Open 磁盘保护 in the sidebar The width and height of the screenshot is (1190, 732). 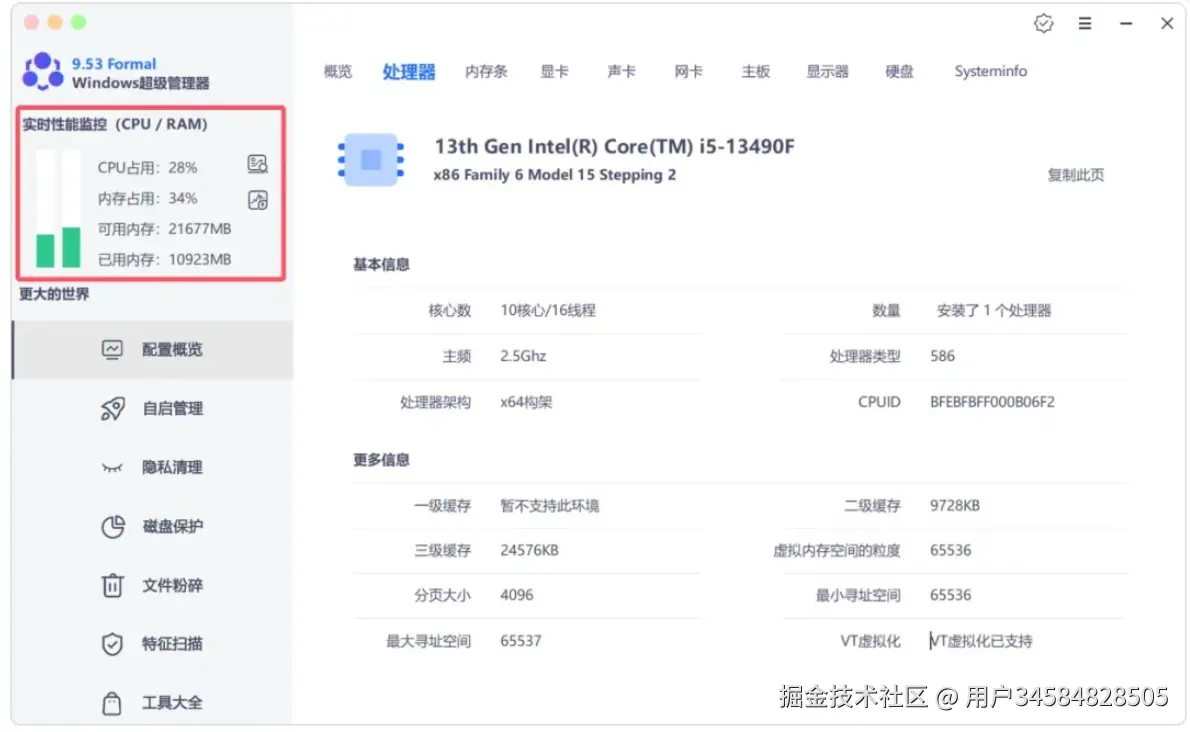[x=153, y=526]
